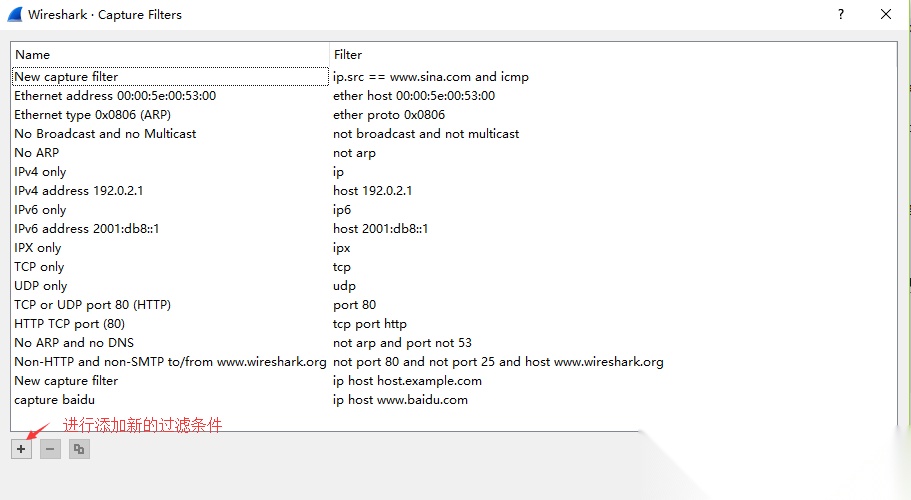Click the filter 'ether host 00:00:5e:00:53:00'
Image resolution: width=911 pixels, height=500 pixels.
[x=414, y=96]
